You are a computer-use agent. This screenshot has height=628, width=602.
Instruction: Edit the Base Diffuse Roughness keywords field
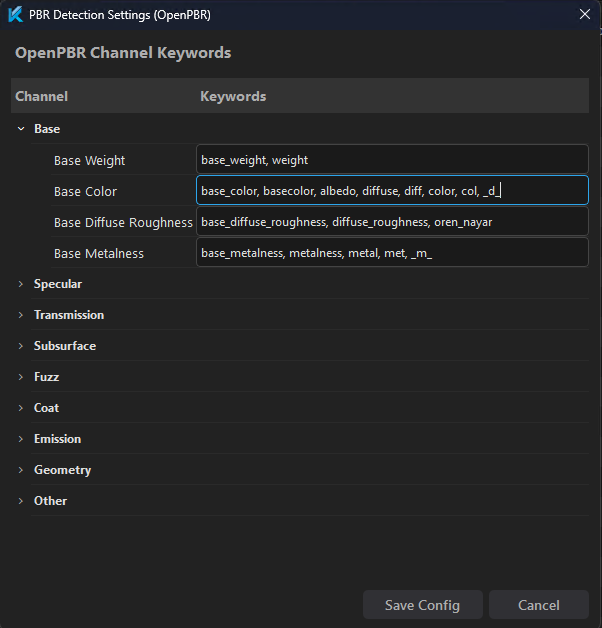392,221
